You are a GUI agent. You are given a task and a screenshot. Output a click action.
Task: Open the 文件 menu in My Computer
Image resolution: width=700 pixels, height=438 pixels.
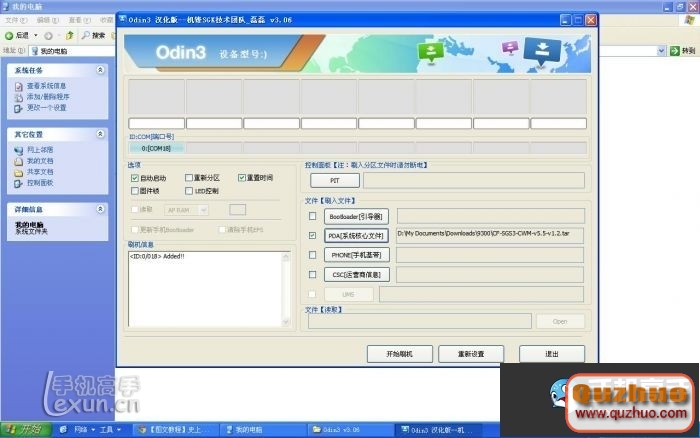(x=16, y=21)
